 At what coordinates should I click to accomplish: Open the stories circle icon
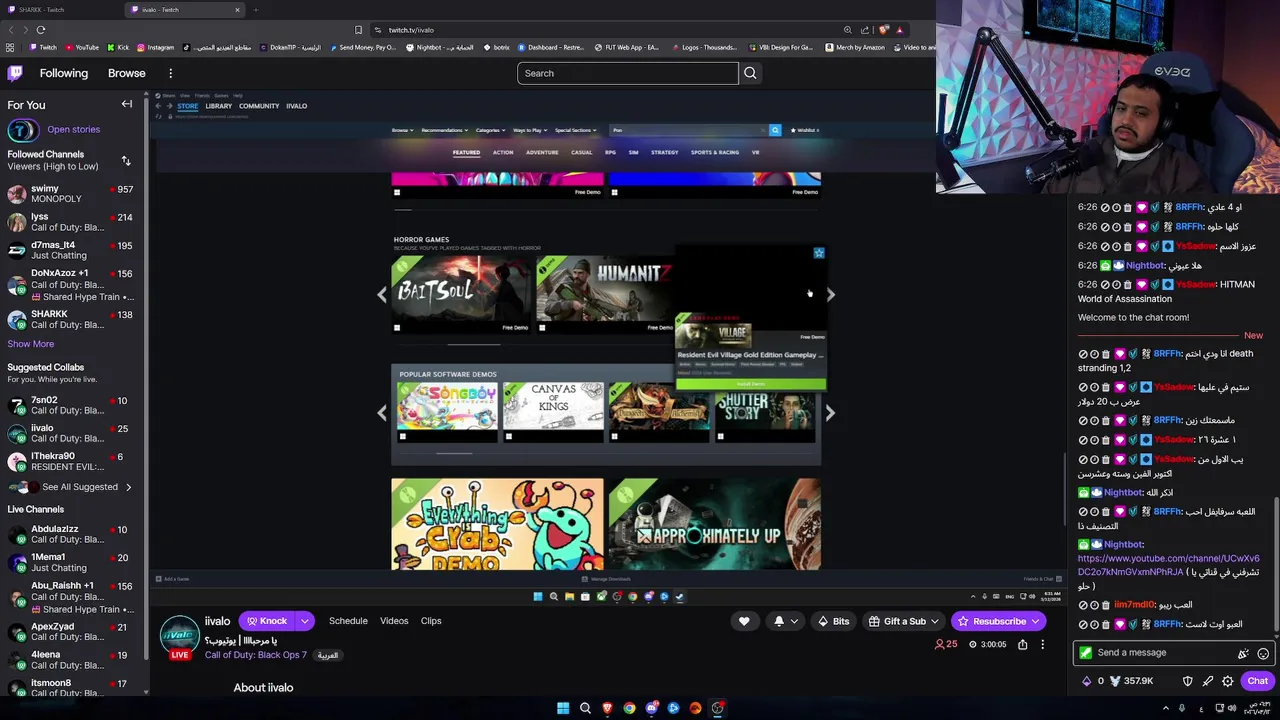[x=23, y=130]
